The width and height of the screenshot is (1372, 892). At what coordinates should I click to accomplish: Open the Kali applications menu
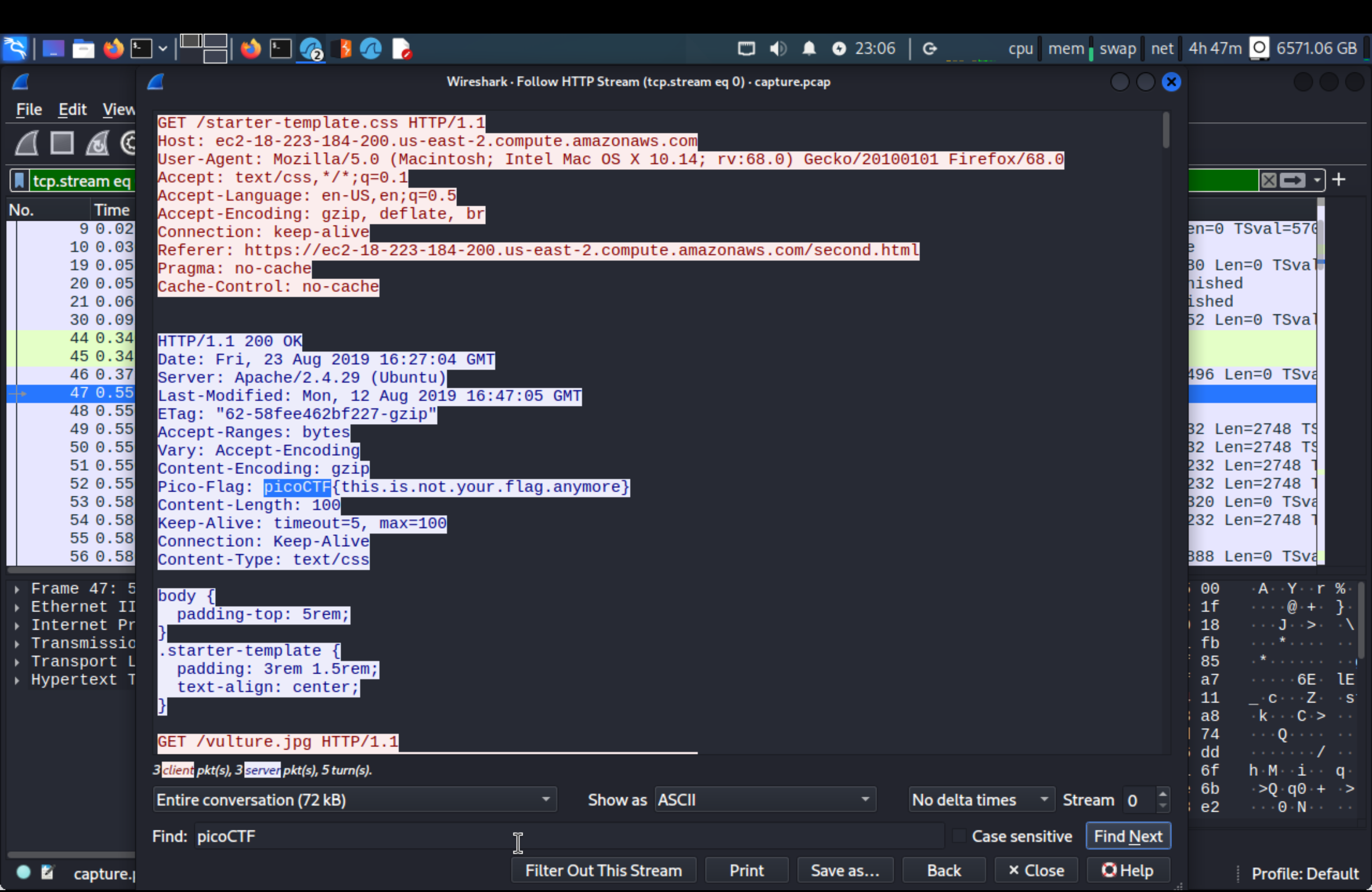[x=15, y=49]
